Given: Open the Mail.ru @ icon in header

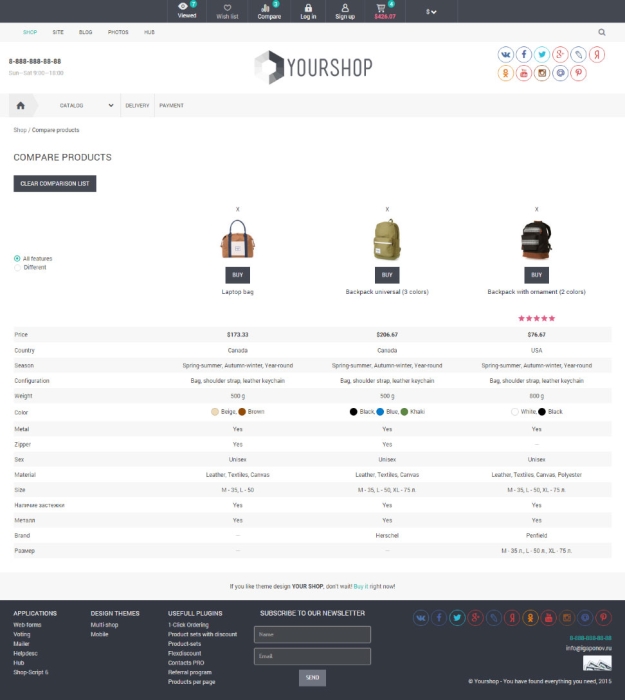Looking at the screenshot, I should tap(560, 73).
